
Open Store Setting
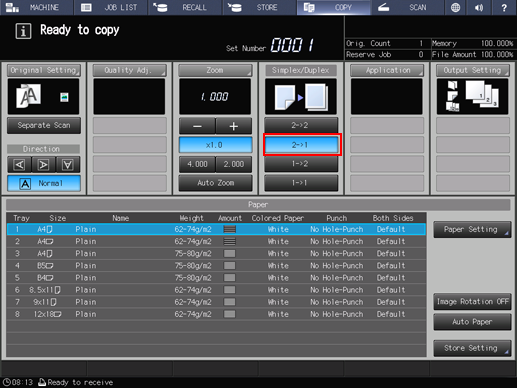[472, 348]
